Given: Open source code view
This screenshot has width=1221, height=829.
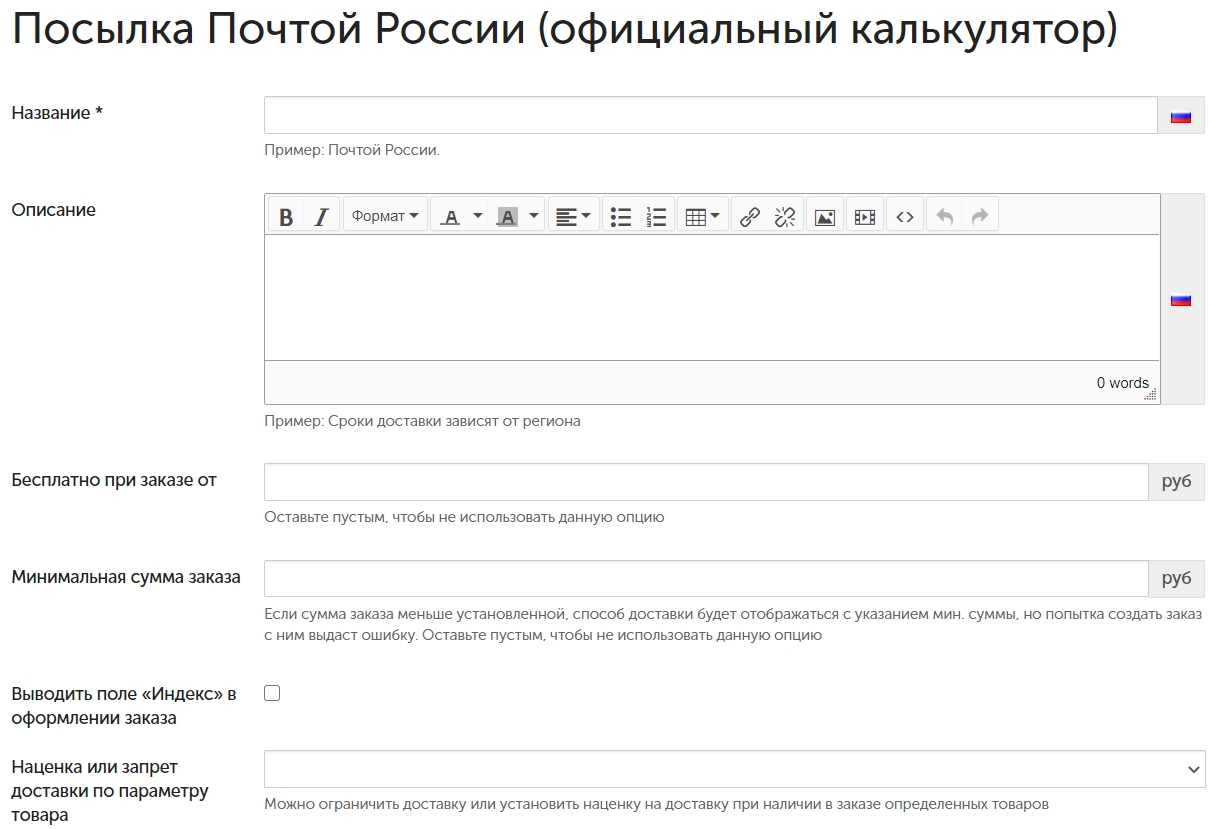Looking at the screenshot, I should (905, 216).
